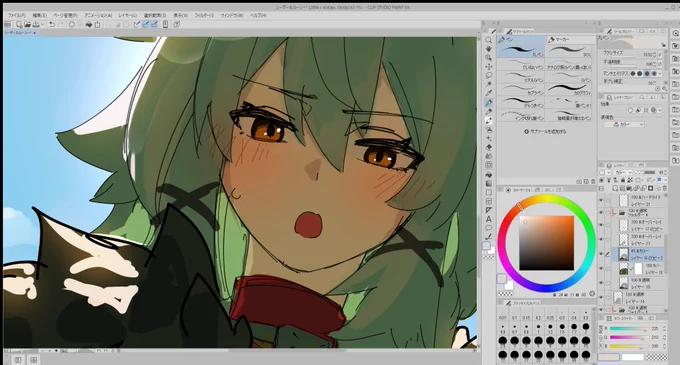Toggle visibility of レイヤー 17 のコピー
The height and width of the screenshot is (365, 680).
[601, 225]
